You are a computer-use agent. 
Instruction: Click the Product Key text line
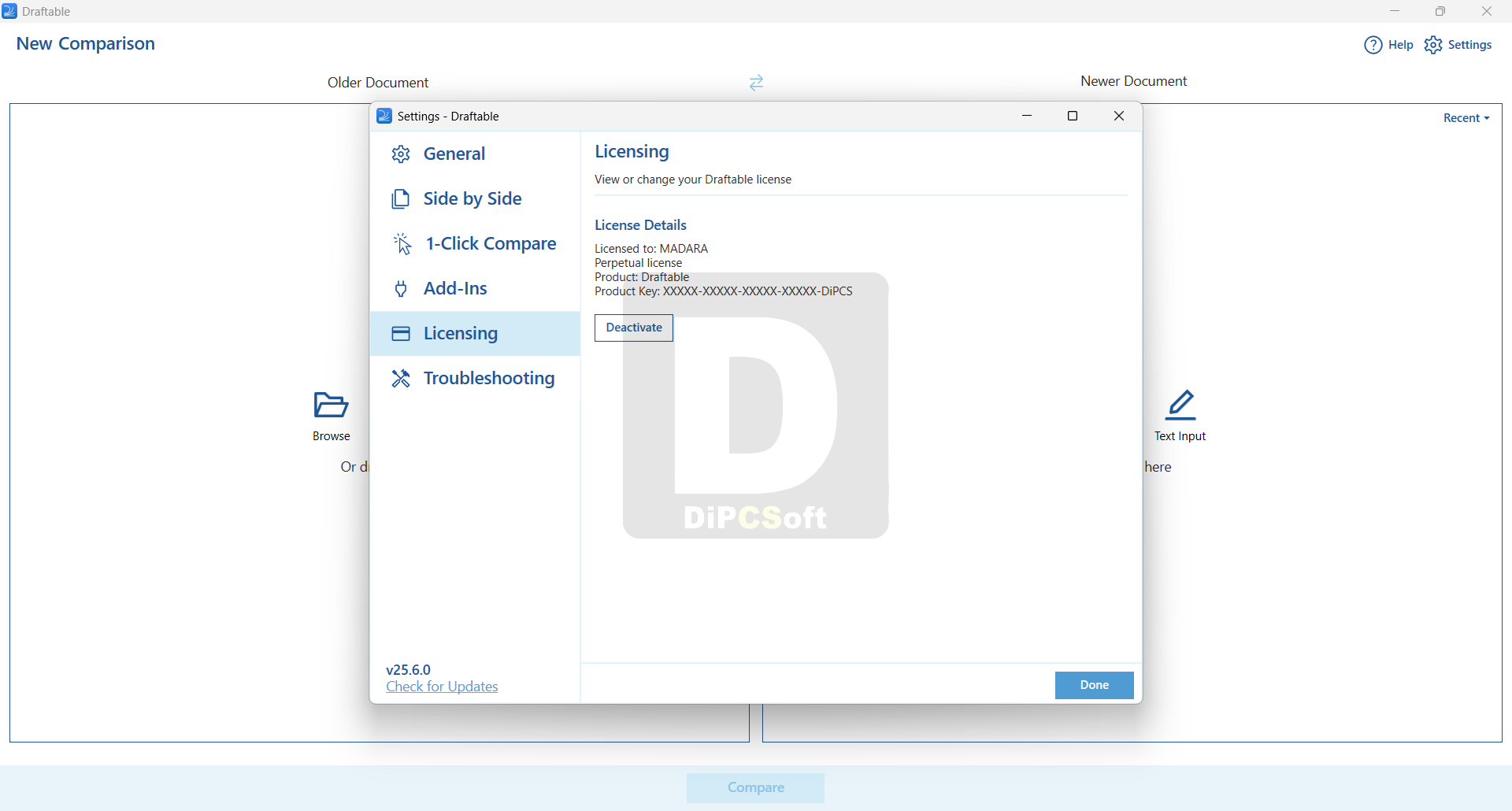pos(724,291)
